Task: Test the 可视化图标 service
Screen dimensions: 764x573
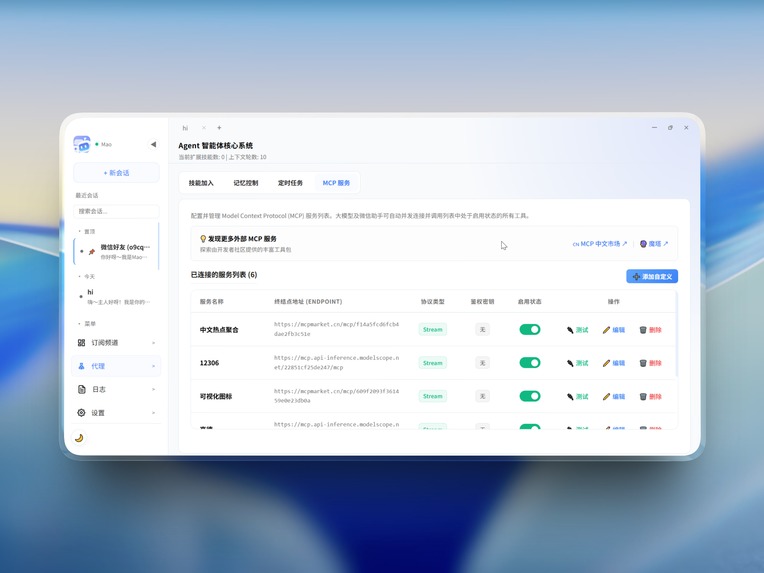Action: point(577,397)
